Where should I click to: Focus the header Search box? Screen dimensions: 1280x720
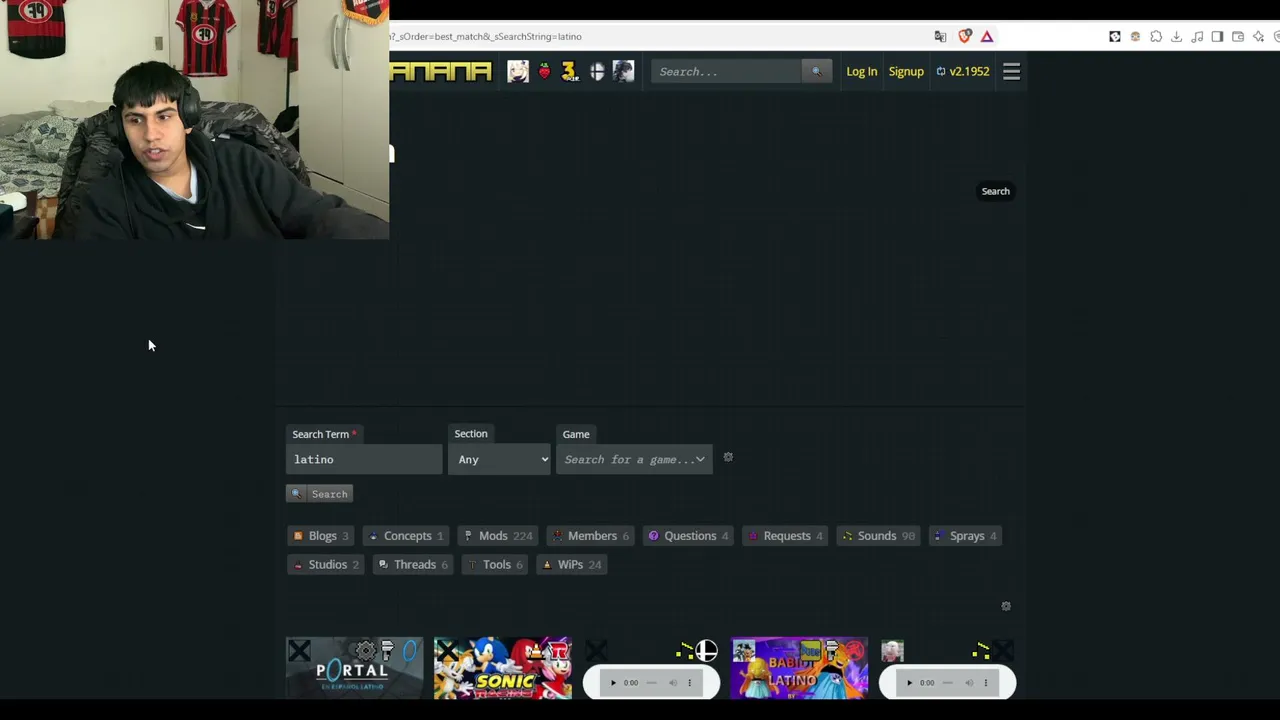pyautogui.click(x=727, y=71)
